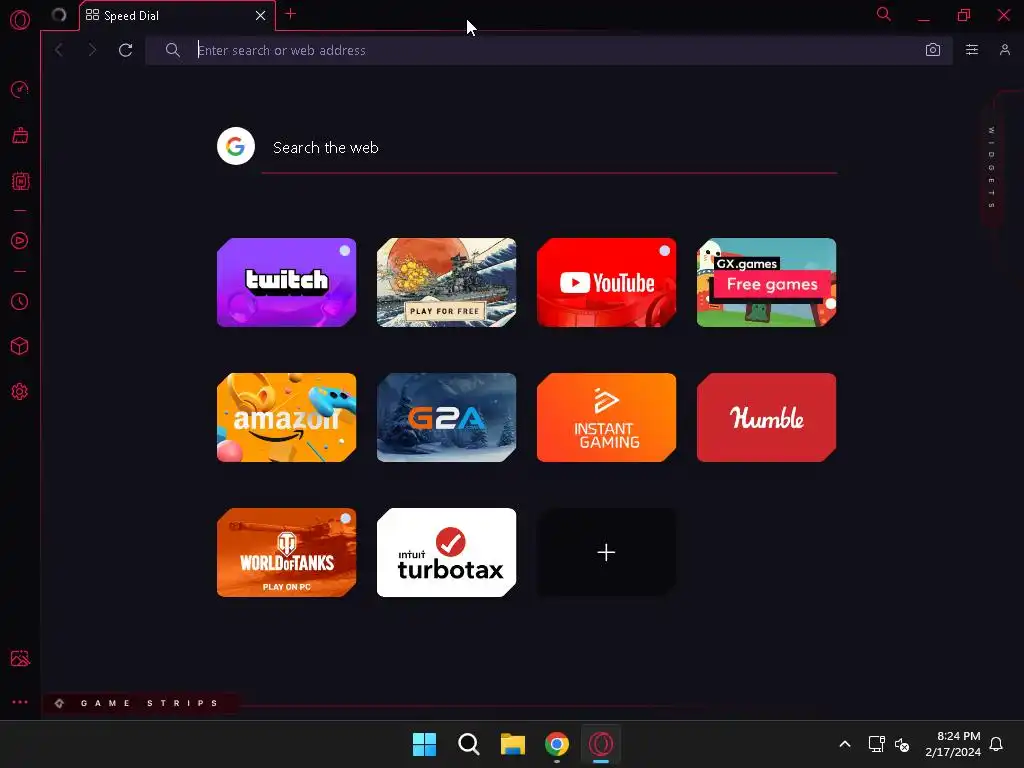Viewport: 1024px width, 768px height.
Task: Click the search tabs magnifier icon
Action: click(x=884, y=14)
